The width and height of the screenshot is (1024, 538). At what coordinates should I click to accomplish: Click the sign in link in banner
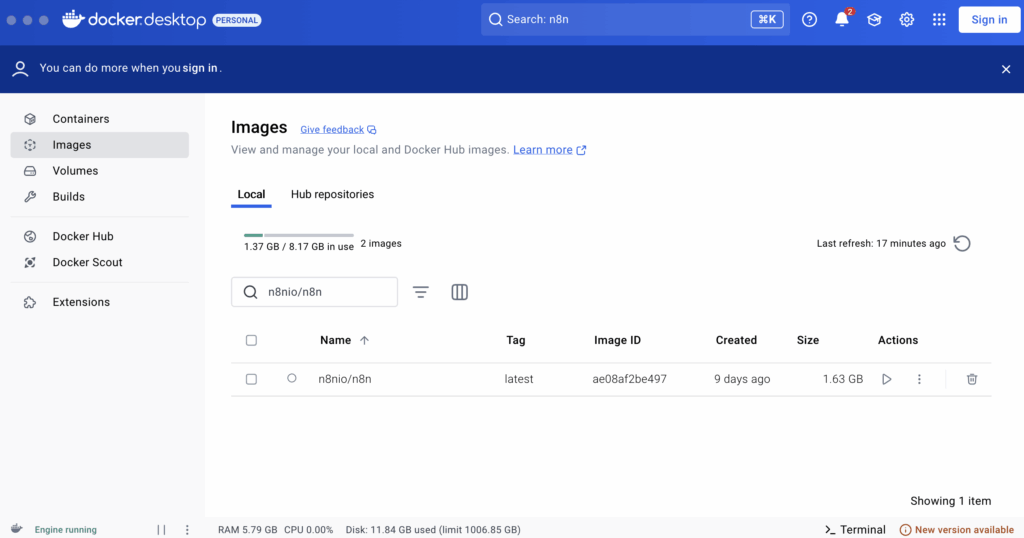(x=200, y=68)
